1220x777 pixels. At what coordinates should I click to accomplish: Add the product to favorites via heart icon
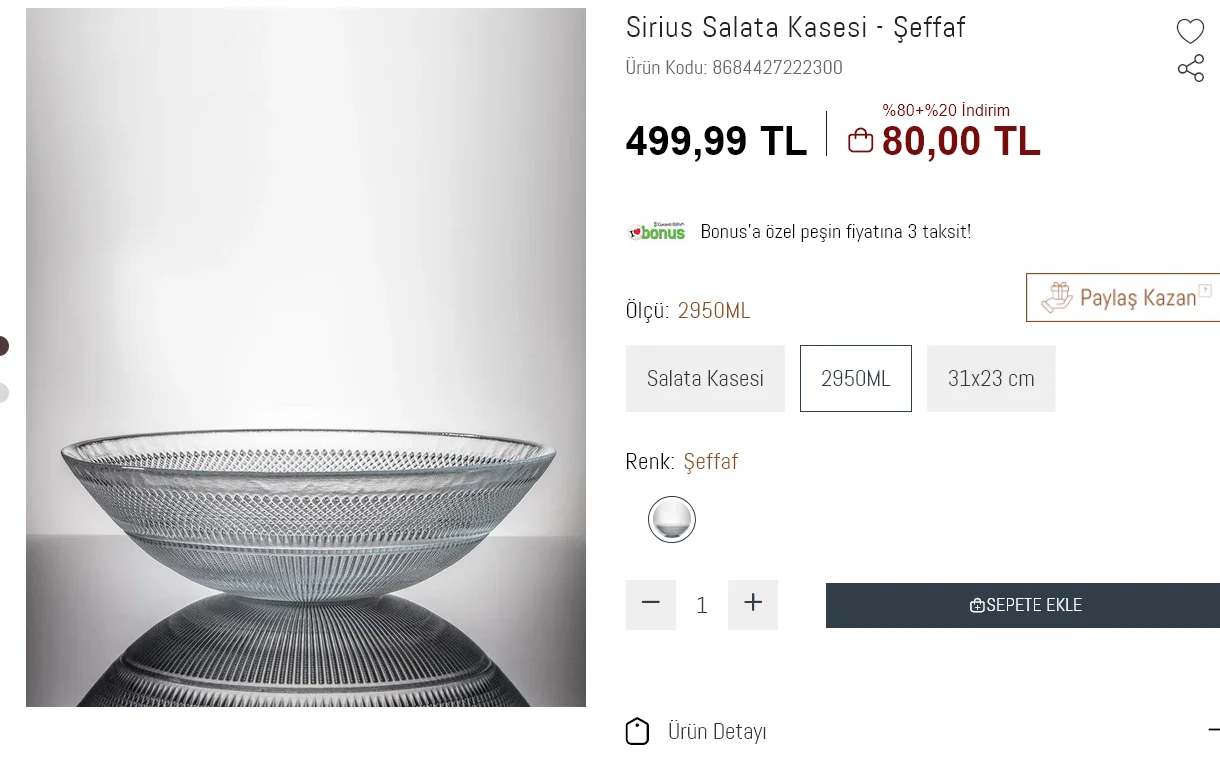1190,31
